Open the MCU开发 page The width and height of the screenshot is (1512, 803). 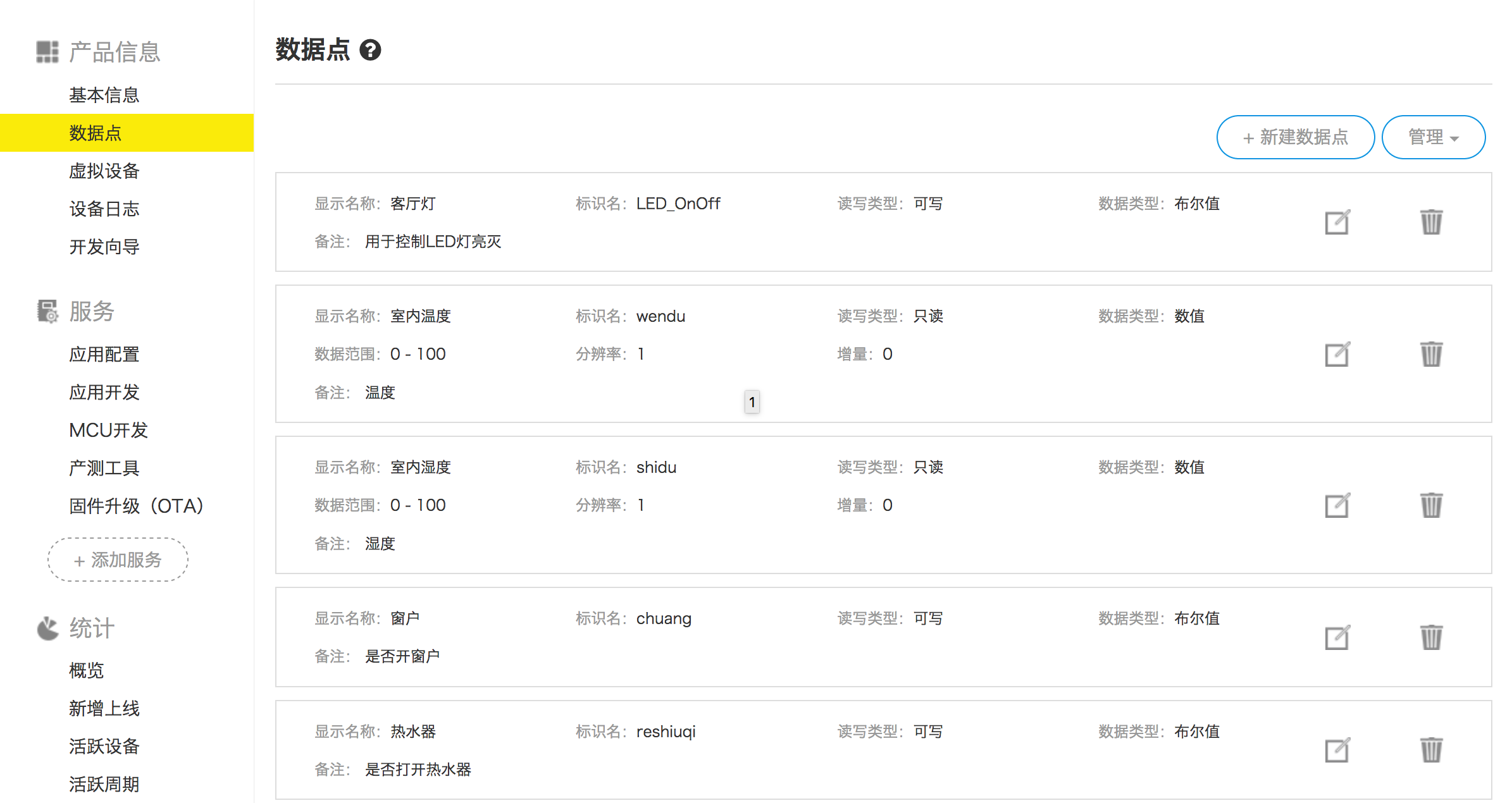tap(108, 430)
